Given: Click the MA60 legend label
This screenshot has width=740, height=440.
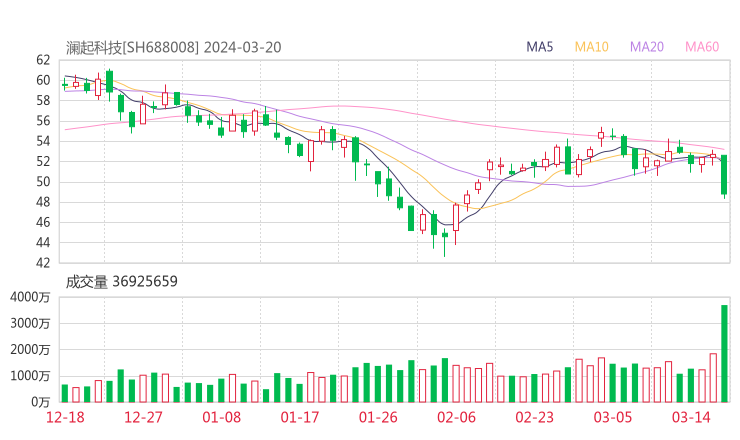Looking at the screenshot, I should 702,47.
